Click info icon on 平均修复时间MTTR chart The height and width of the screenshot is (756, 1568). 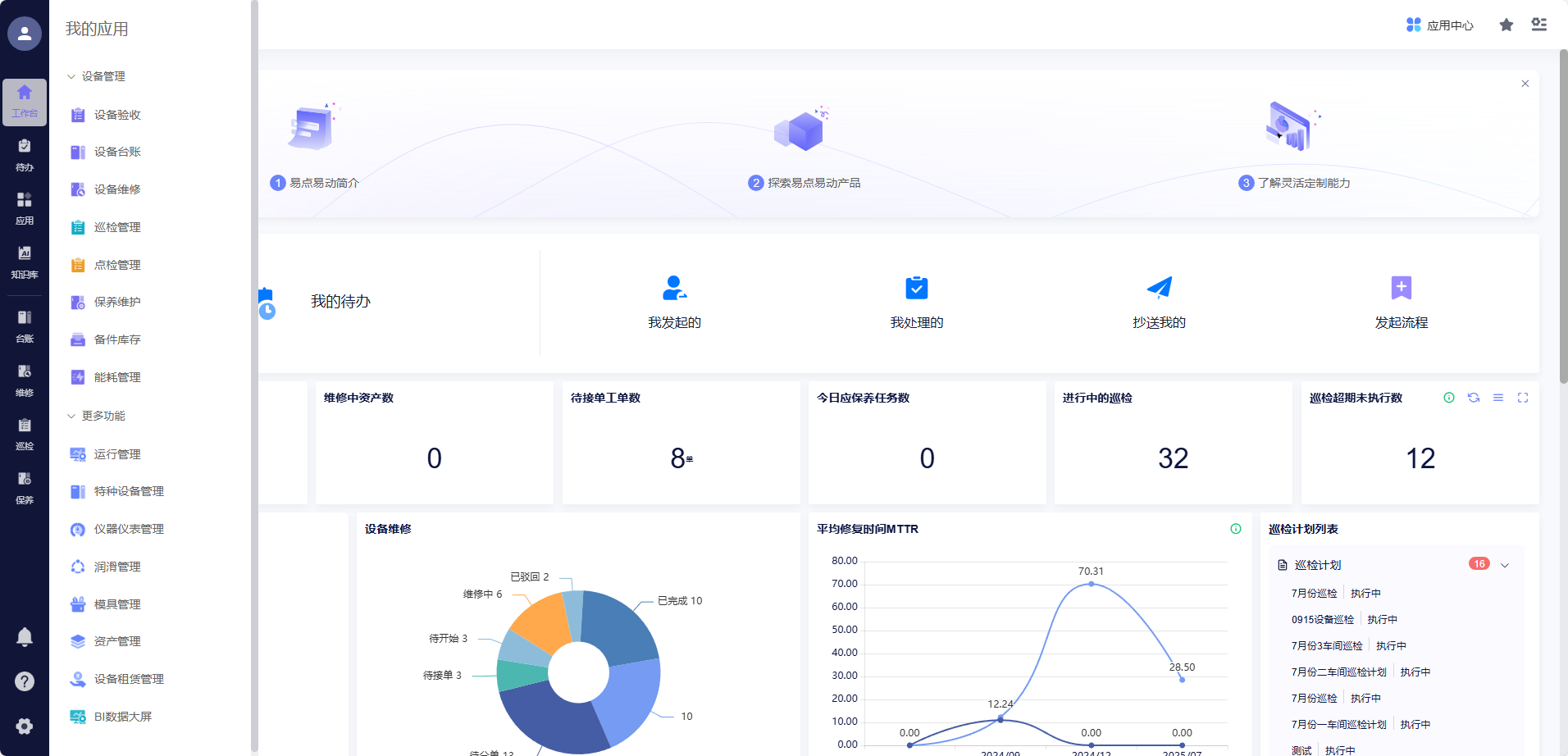click(1236, 529)
